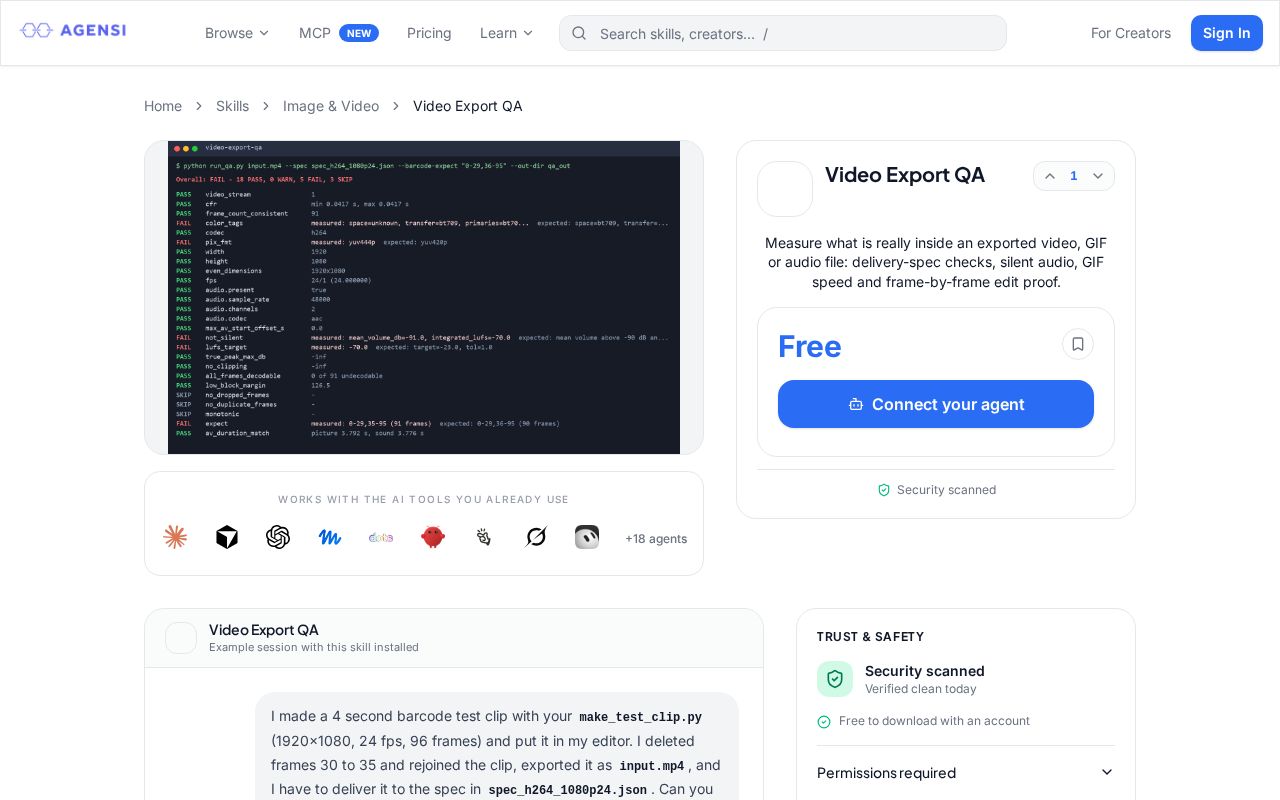Click the Connect your agent button
Viewport: 1280px width, 800px height.
pyautogui.click(x=936, y=404)
